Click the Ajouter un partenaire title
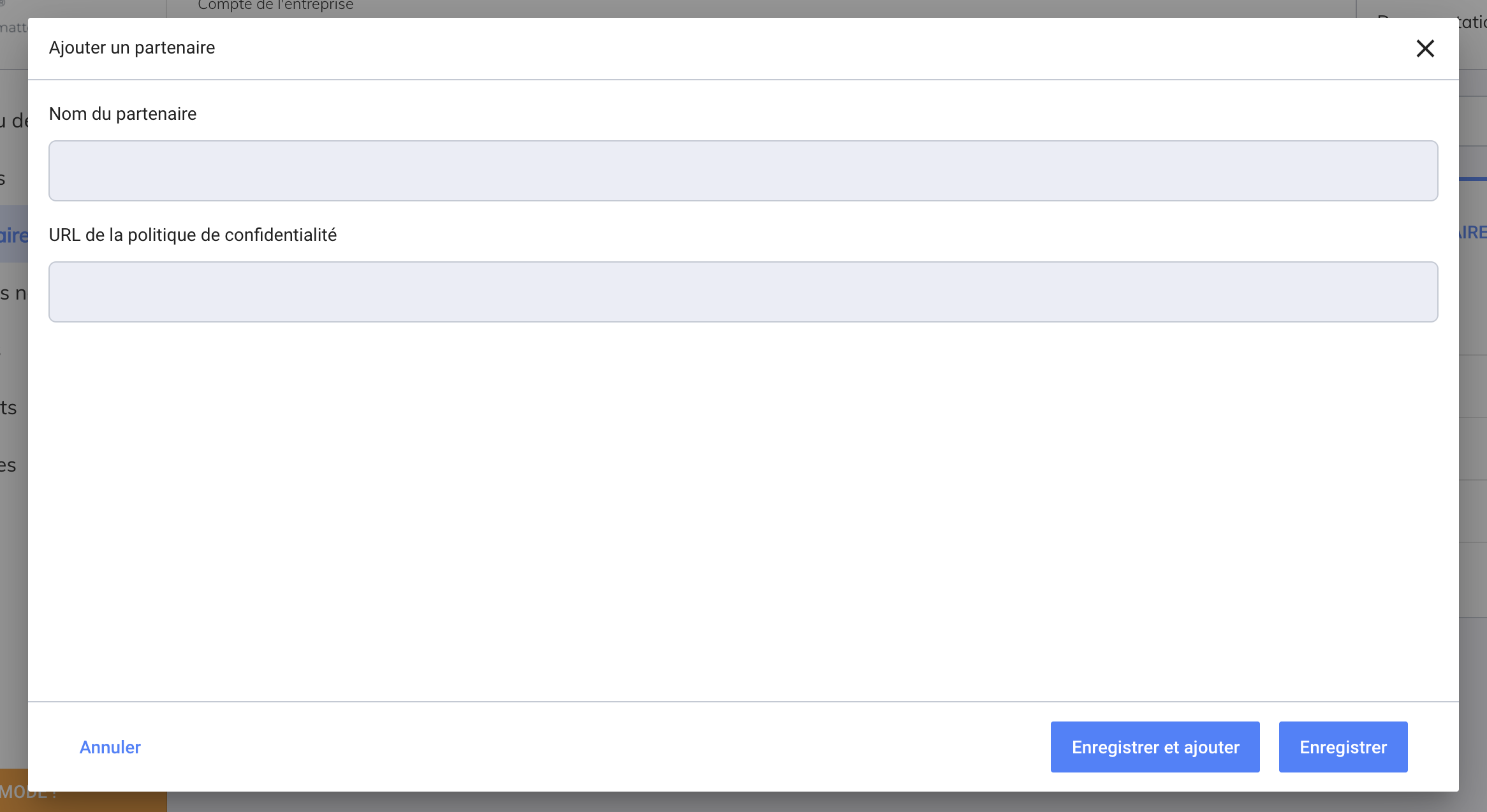This screenshot has width=1487, height=812. pos(132,48)
